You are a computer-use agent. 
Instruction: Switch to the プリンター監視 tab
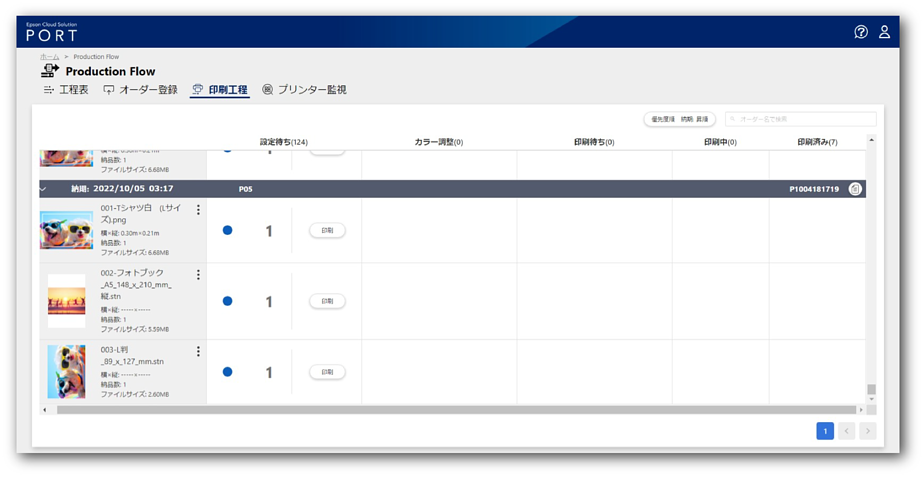tap(304, 90)
